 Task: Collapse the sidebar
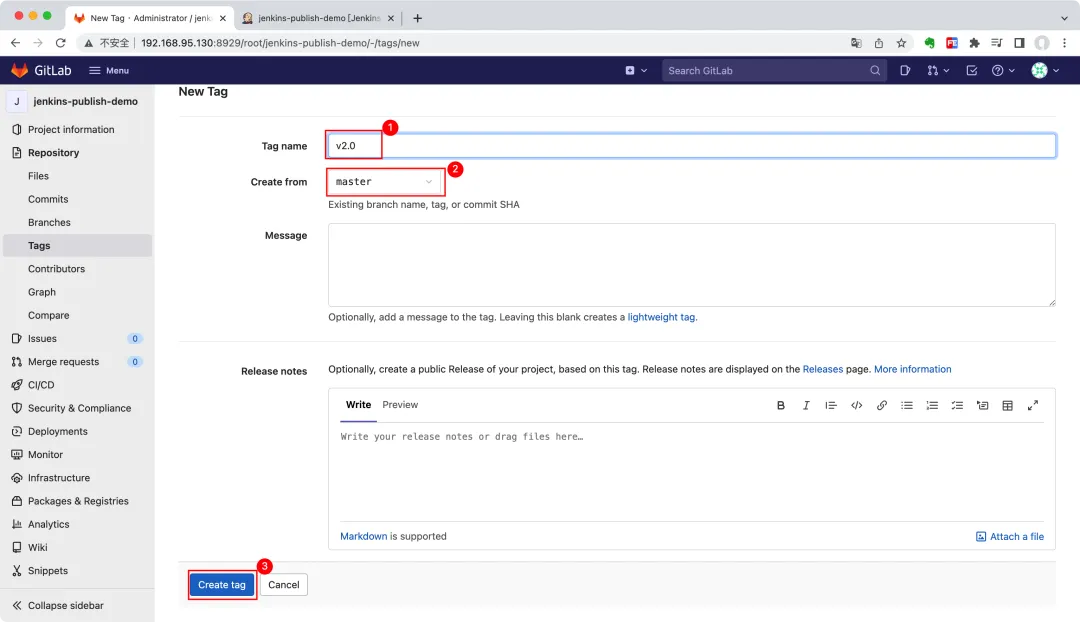[58, 605]
